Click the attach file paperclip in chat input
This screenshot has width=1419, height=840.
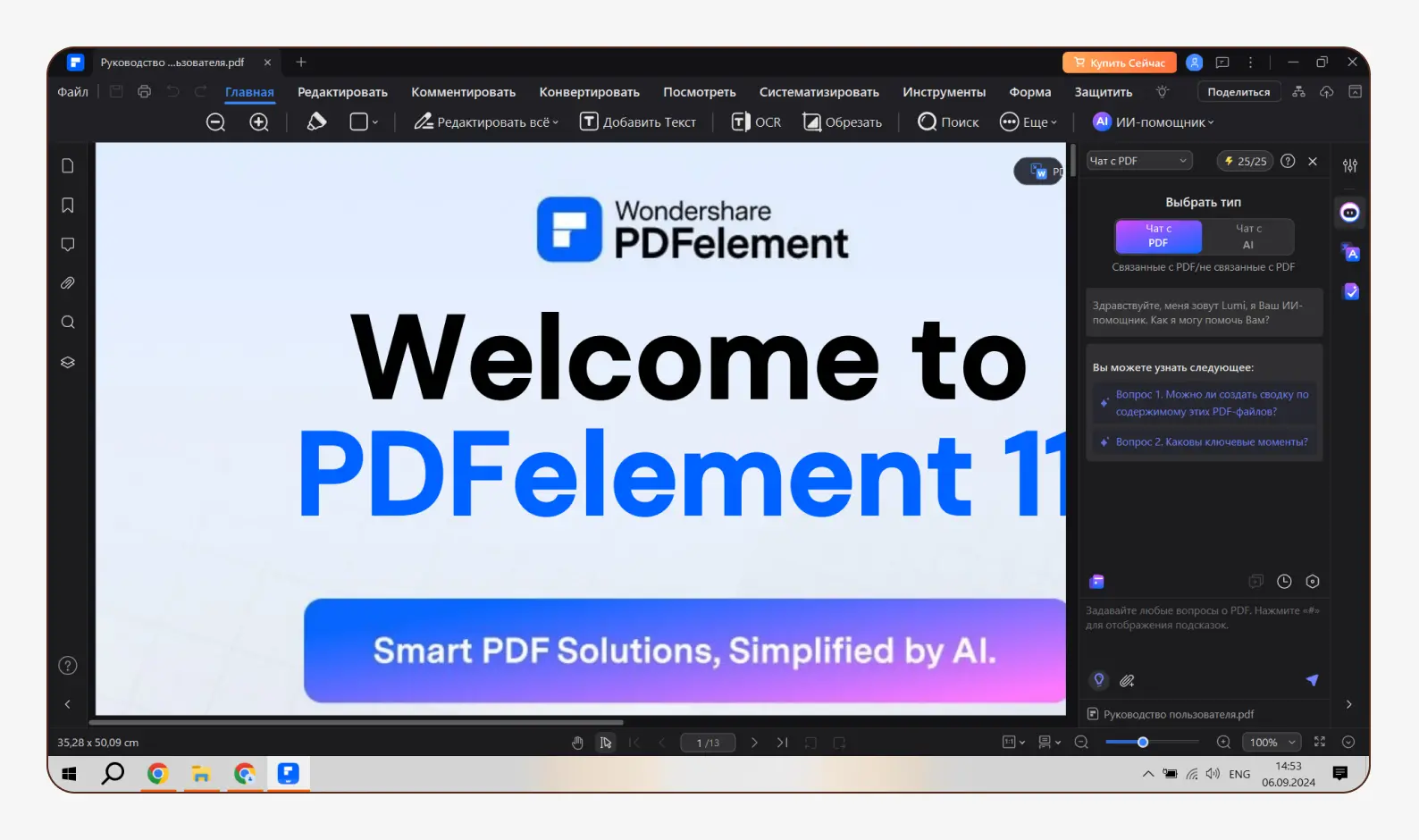click(x=1127, y=681)
